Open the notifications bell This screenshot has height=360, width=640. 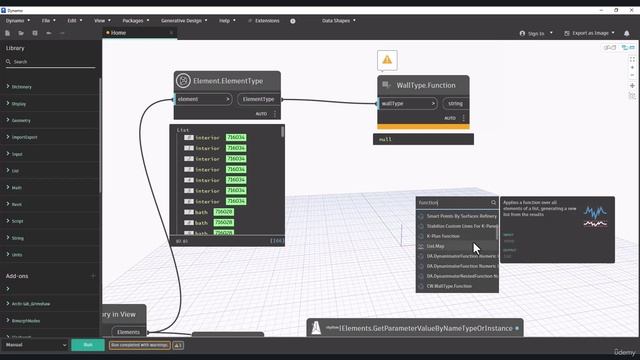tap(627, 33)
